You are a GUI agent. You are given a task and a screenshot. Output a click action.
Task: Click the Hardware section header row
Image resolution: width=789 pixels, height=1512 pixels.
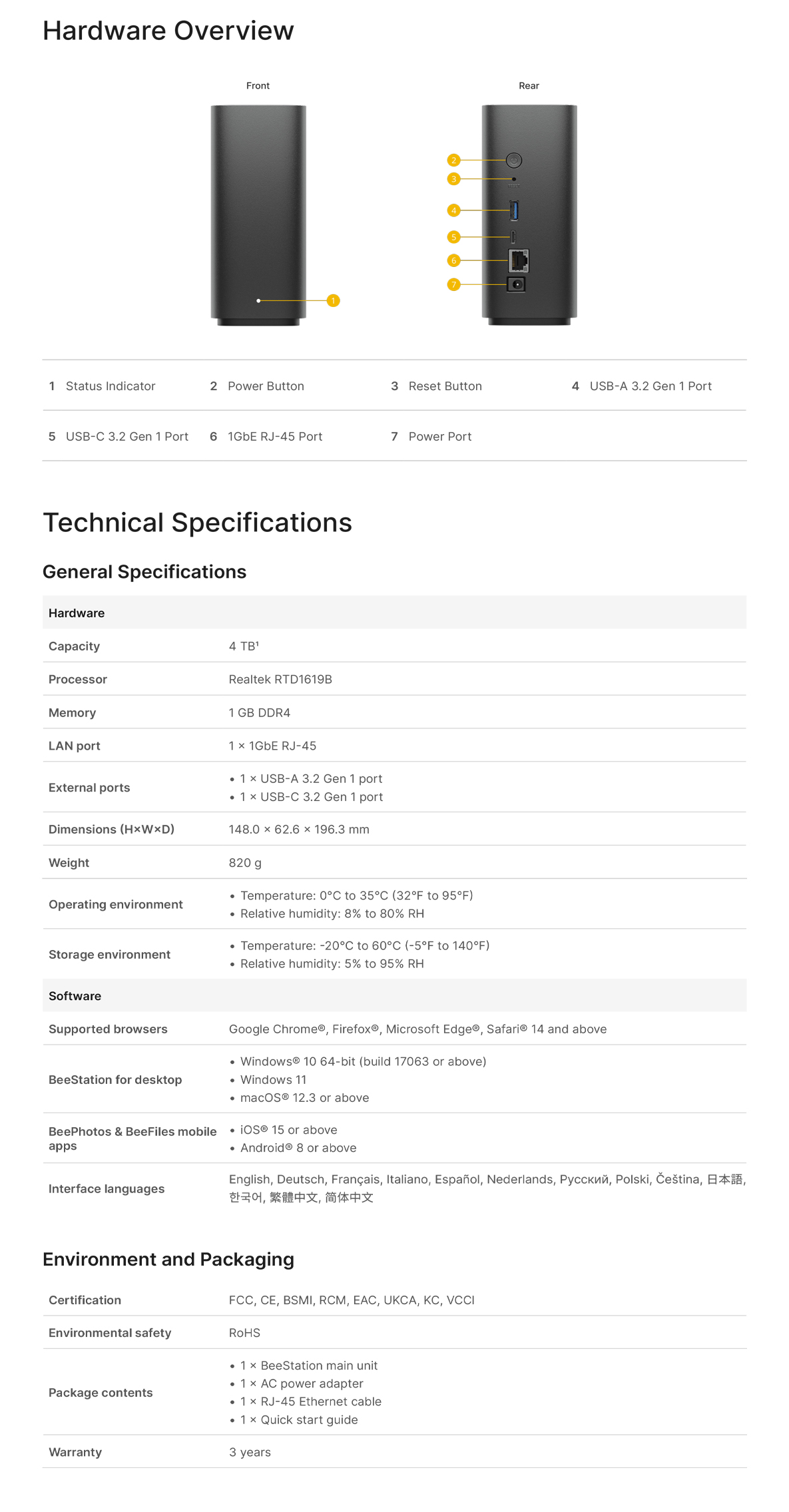(394, 613)
